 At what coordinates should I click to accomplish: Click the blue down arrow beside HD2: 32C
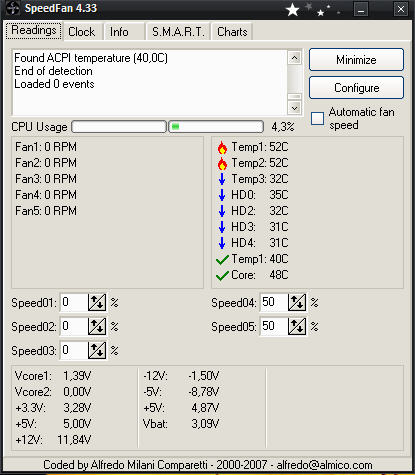[222, 211]
